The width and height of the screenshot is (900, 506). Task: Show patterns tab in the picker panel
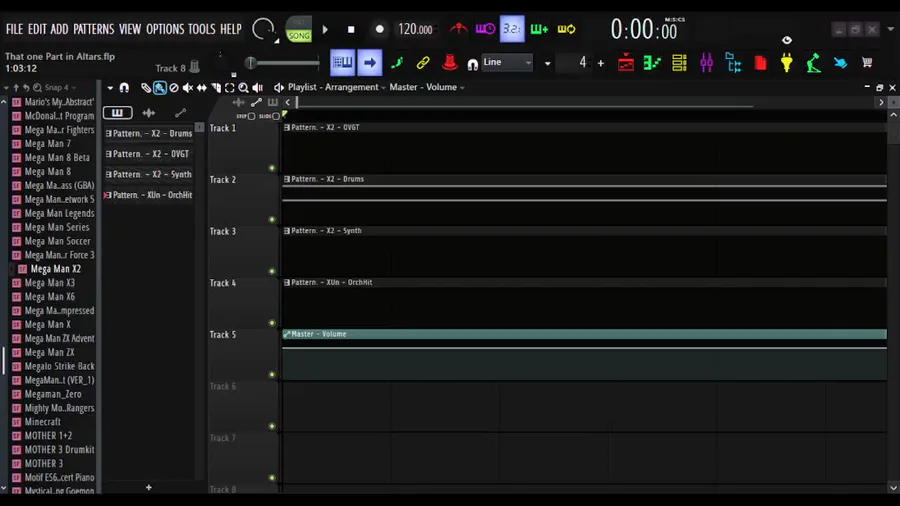tap(118, 113)
